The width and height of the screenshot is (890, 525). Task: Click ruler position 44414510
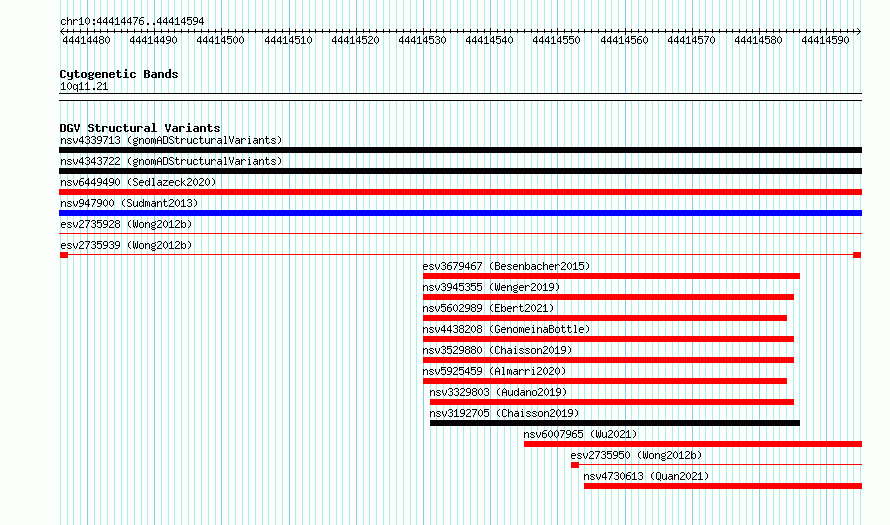click(288, 40)
